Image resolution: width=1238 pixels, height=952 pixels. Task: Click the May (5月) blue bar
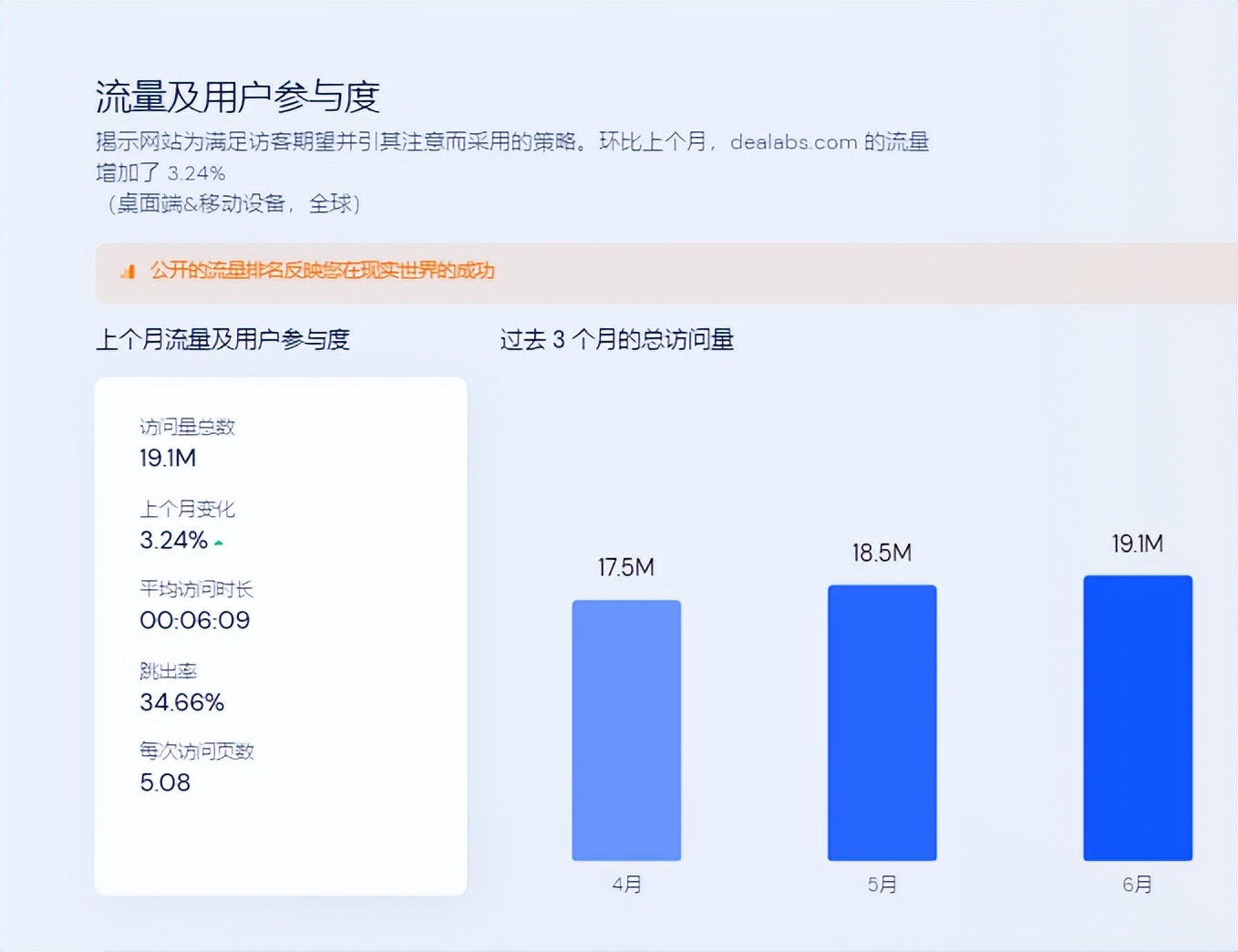coord(882,721)
